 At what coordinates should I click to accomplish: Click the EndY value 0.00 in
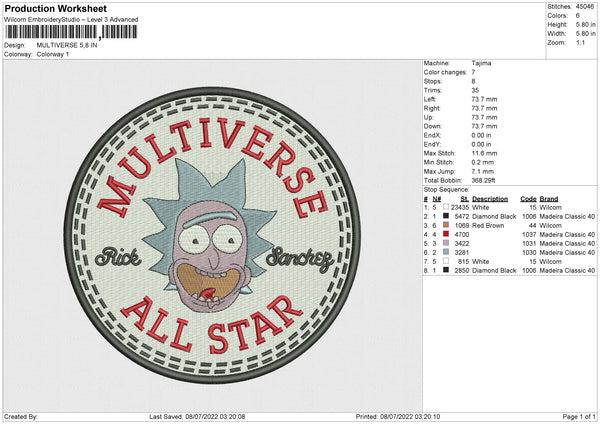(x=481, y=144)
